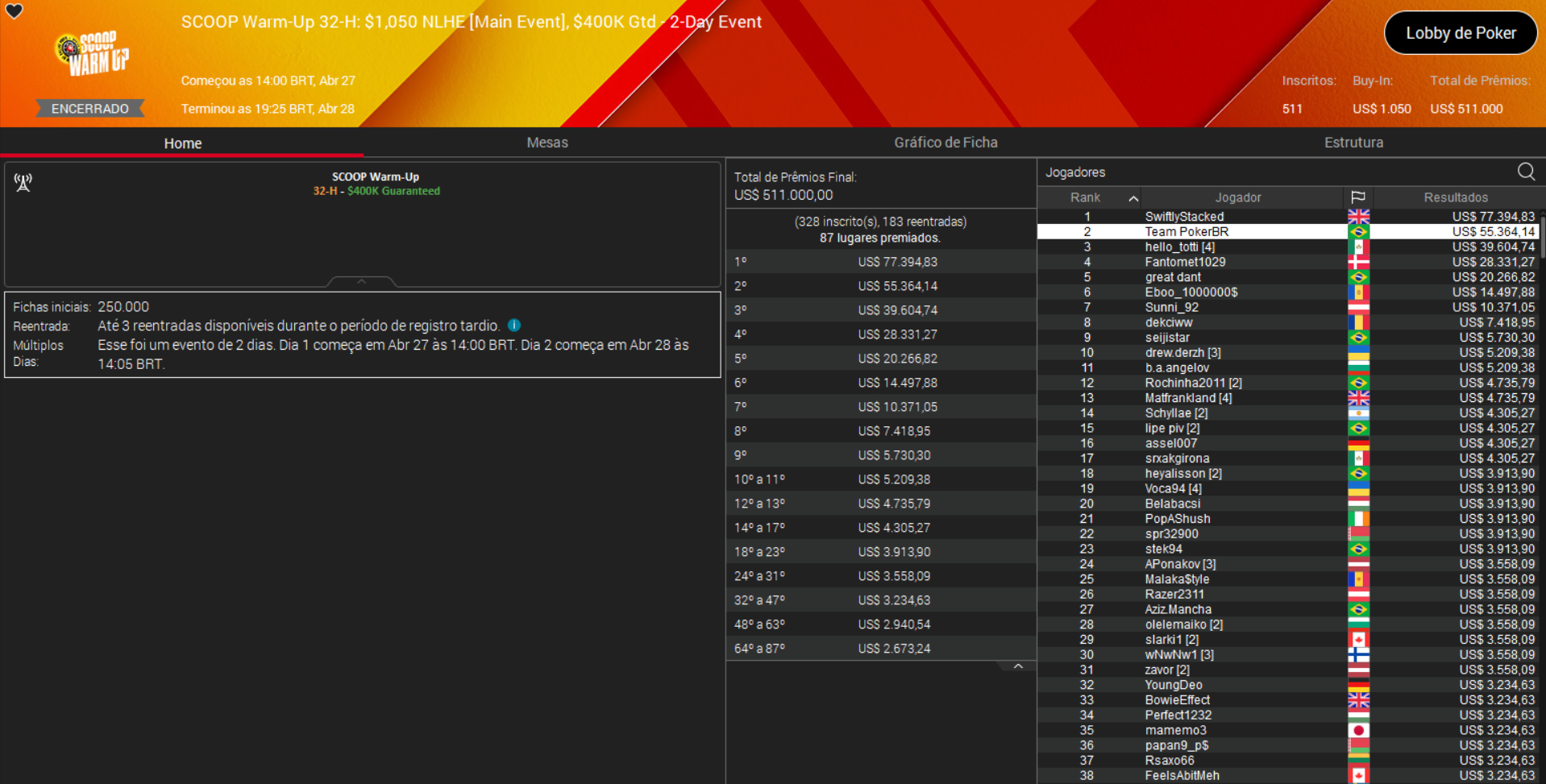The width and height of the screenshot is (1546, 784).
Task: Click the Lobby de Poker button
Action: click(x=1461, y=33)
